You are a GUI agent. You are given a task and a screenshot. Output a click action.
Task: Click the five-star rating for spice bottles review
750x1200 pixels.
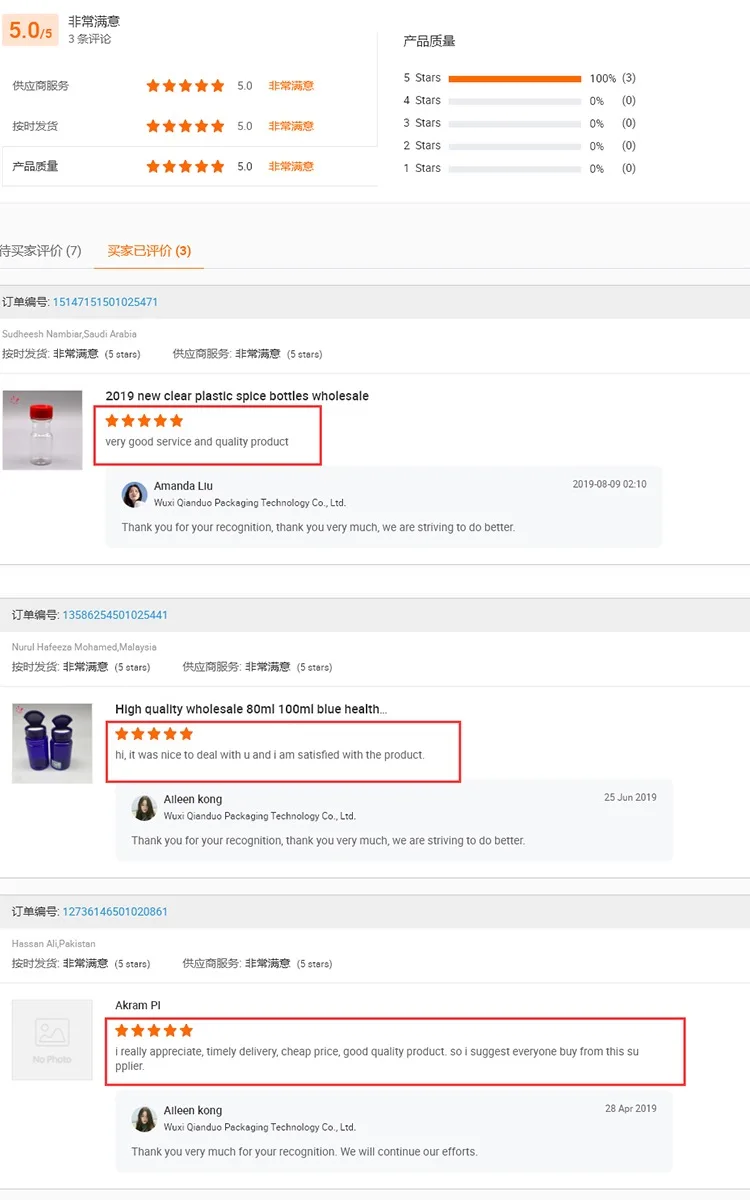144,421
